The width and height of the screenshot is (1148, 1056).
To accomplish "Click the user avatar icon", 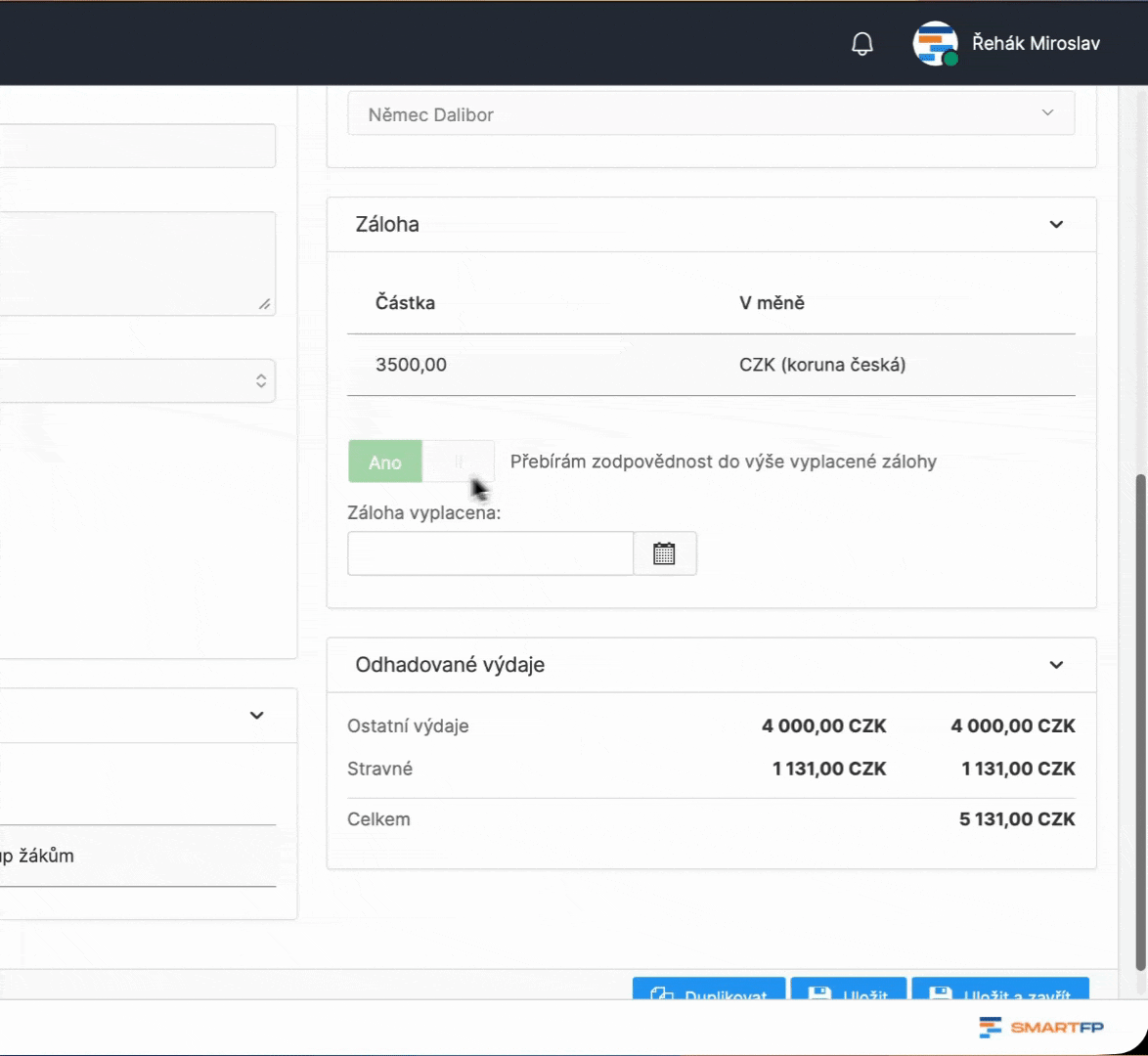I will (x=935, y=44).
